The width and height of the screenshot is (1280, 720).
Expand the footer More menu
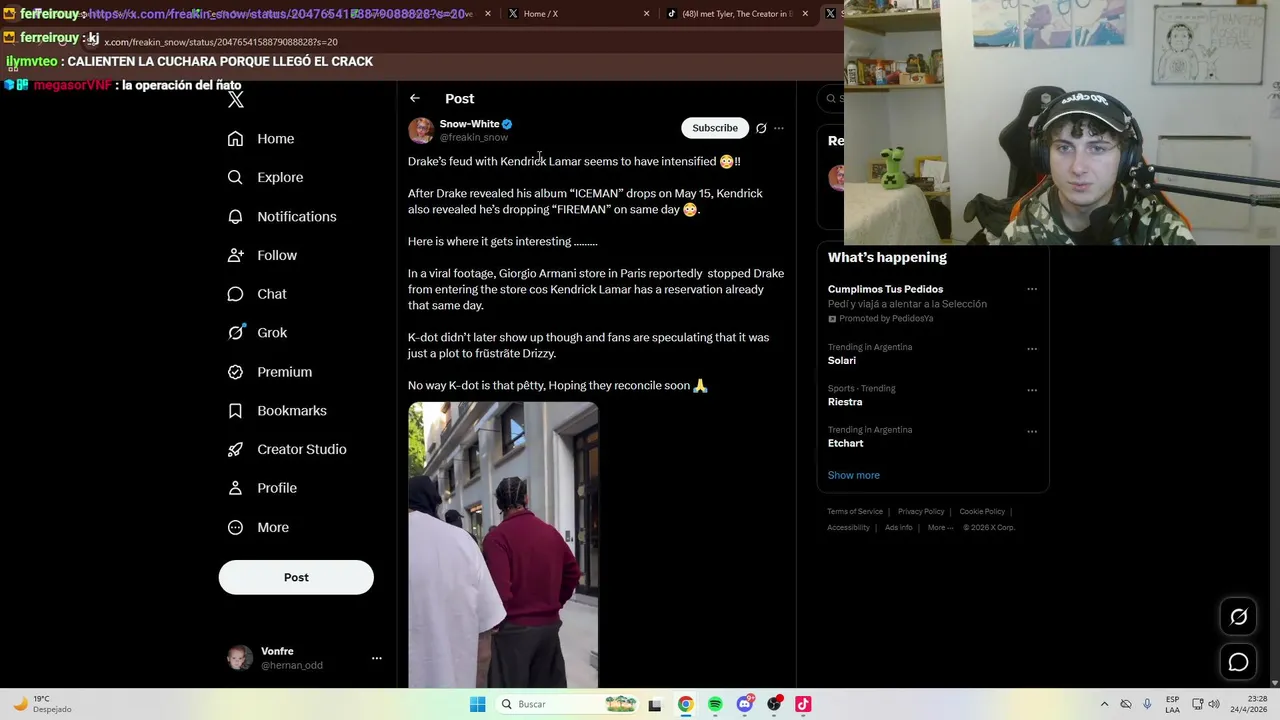(x=940, y=528)
